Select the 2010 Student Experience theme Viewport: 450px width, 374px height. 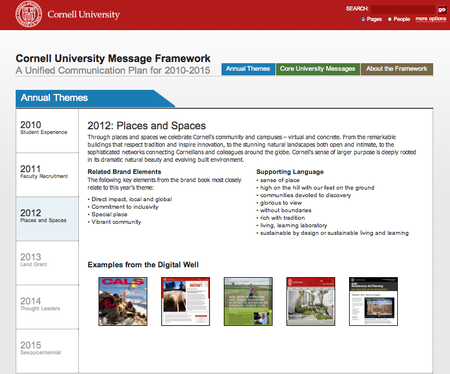point(47,131)
